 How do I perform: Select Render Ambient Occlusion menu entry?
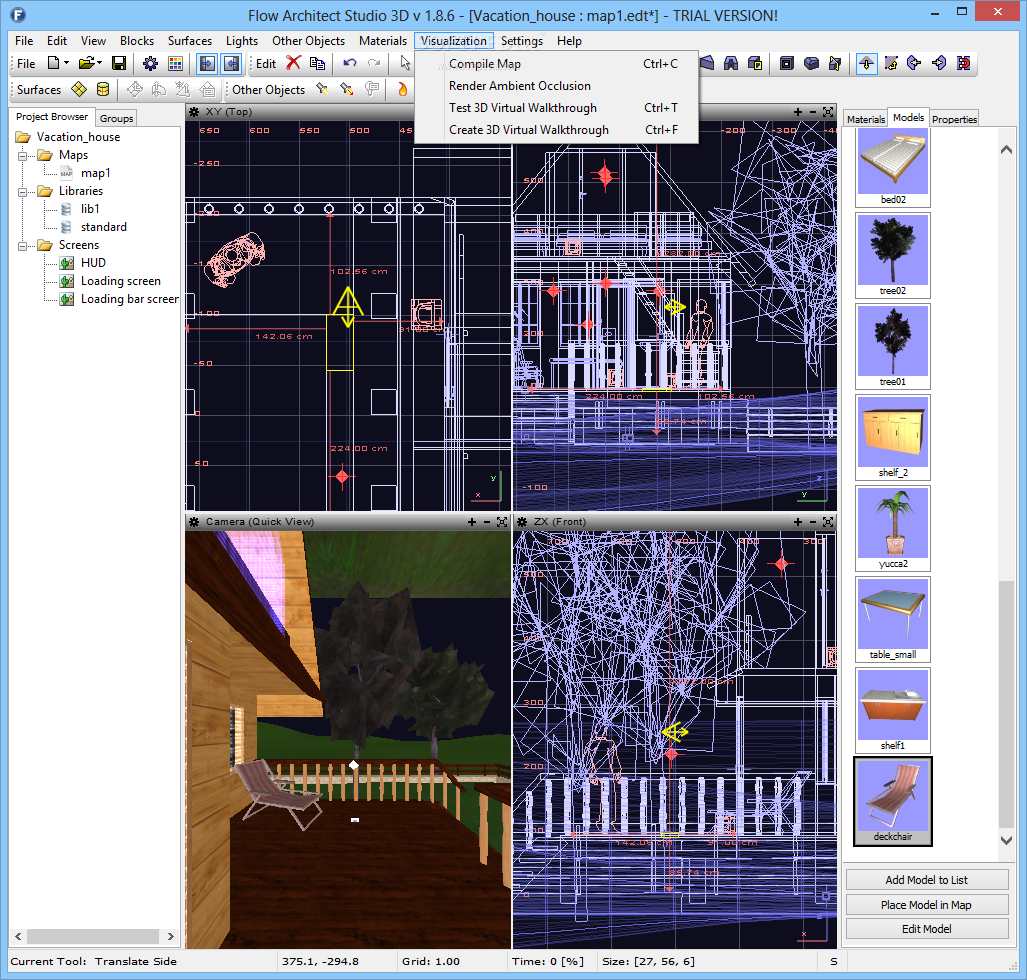[x=519, y=86]
